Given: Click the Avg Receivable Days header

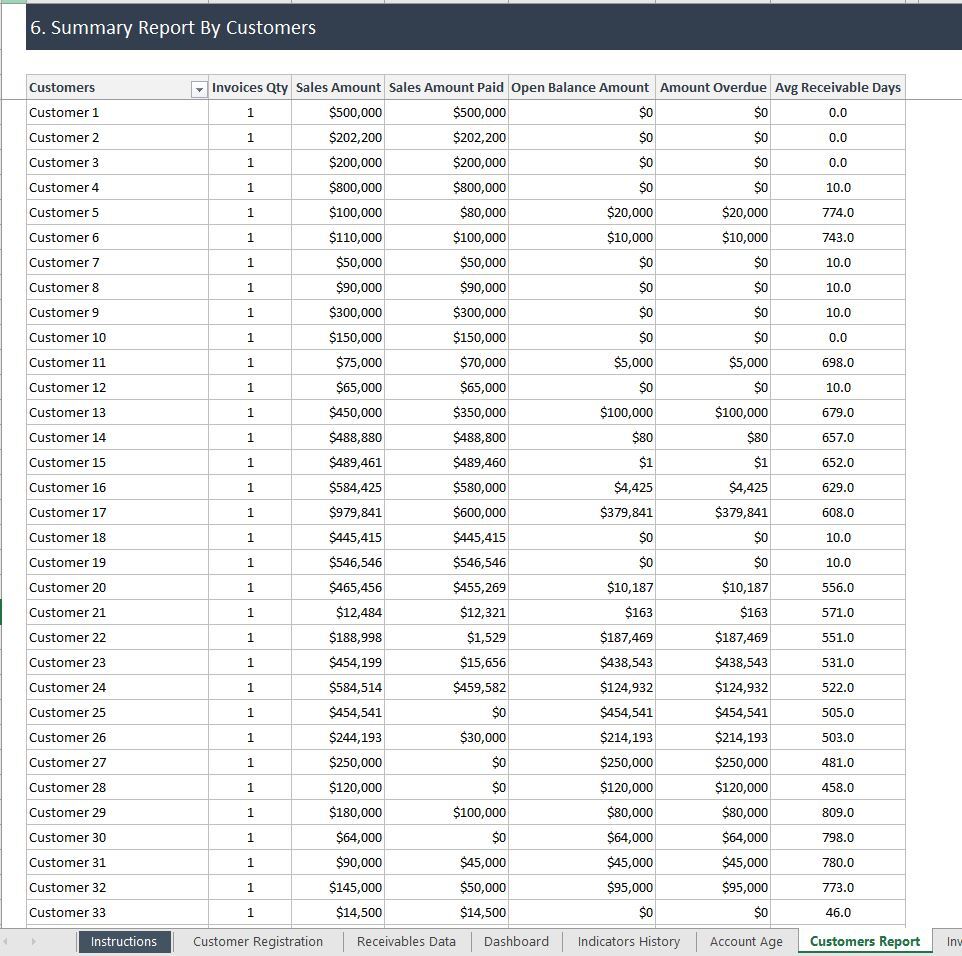Looking at the screenshot, I should (837, 87).
